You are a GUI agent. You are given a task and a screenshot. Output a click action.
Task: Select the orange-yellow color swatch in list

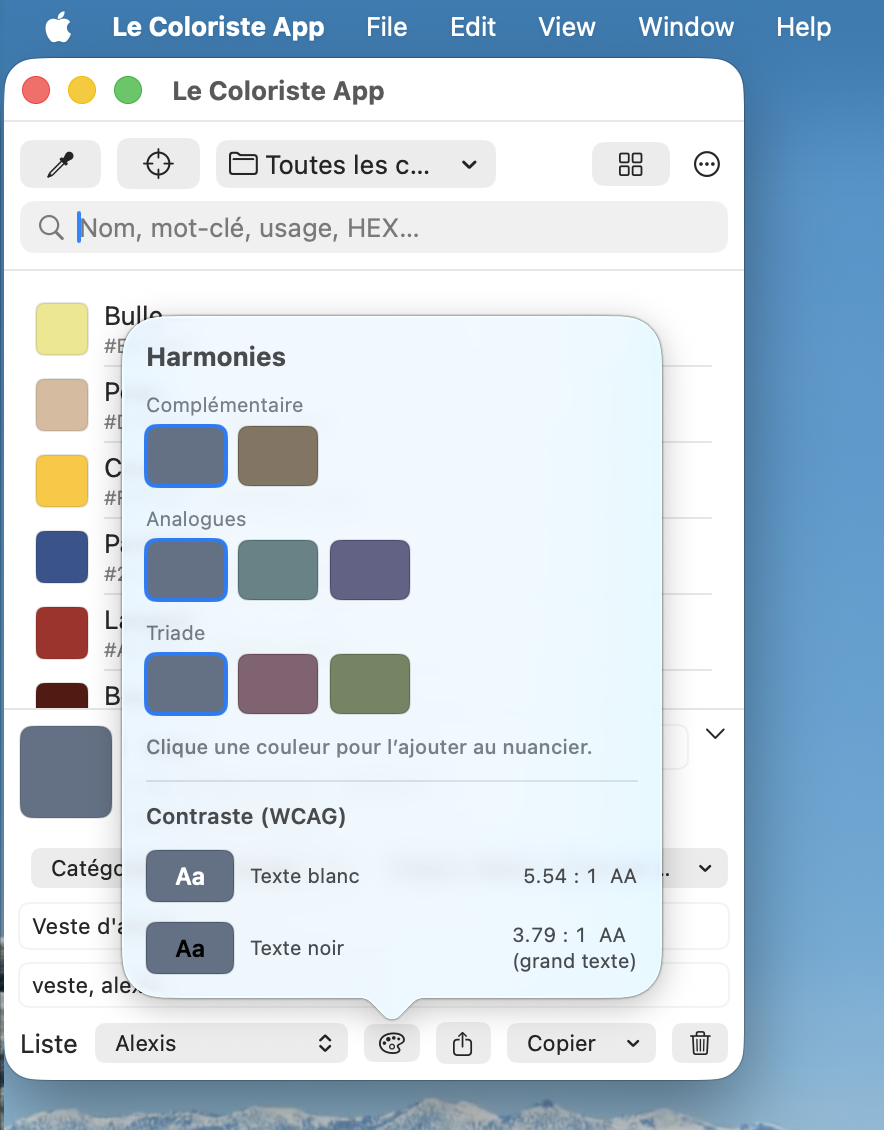62,481
